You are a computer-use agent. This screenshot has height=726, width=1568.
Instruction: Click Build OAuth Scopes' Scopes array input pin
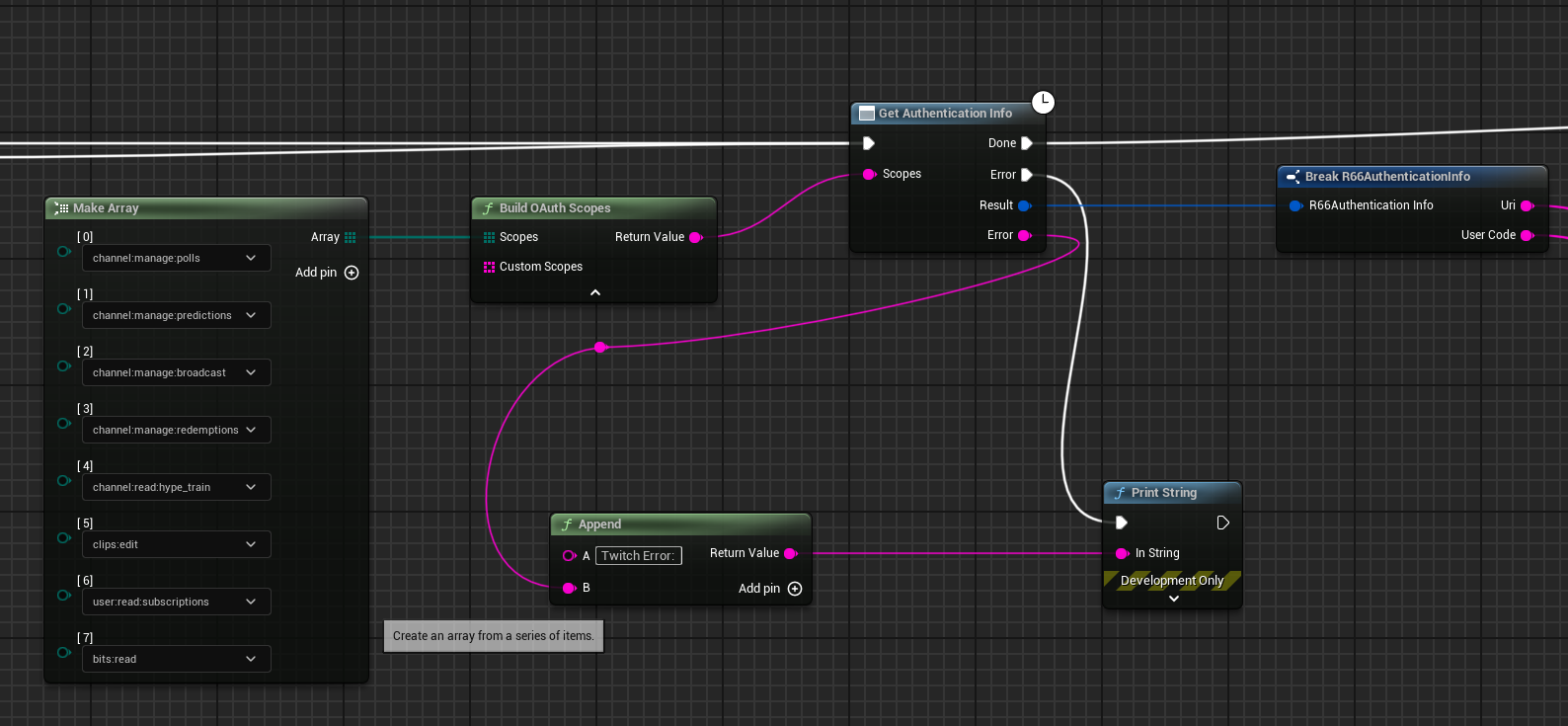point(489,237)
